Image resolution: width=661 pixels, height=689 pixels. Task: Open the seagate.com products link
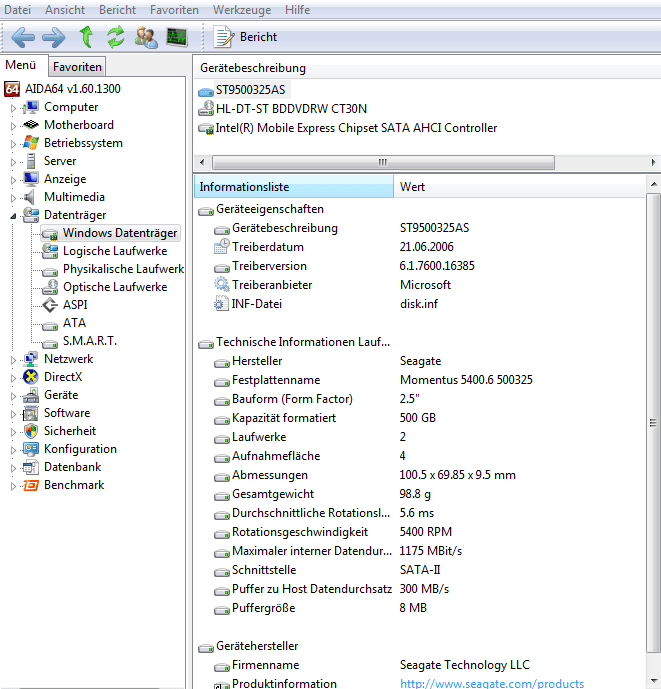pos(492,684)
